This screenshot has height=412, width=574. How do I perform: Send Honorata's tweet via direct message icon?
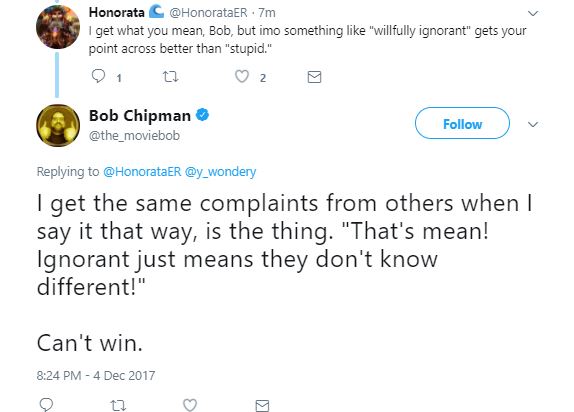[x=314, y=77]
